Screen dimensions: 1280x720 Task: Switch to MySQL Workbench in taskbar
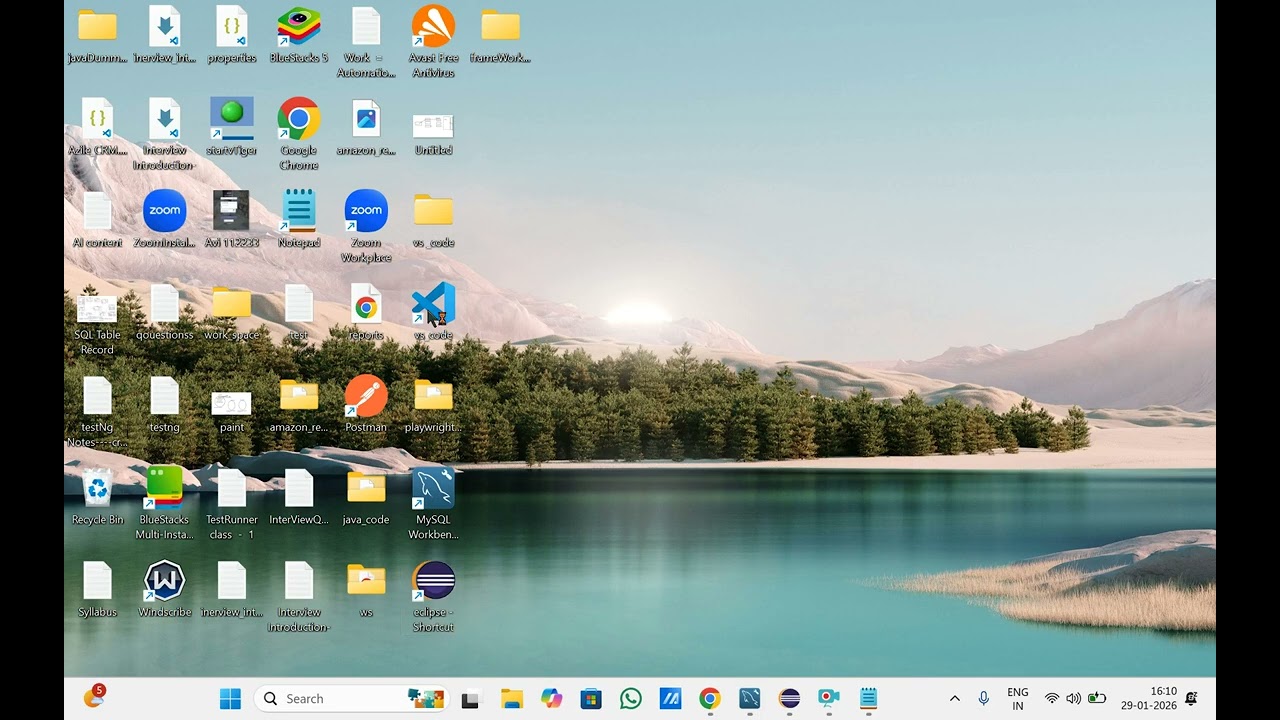click(750, 699)
